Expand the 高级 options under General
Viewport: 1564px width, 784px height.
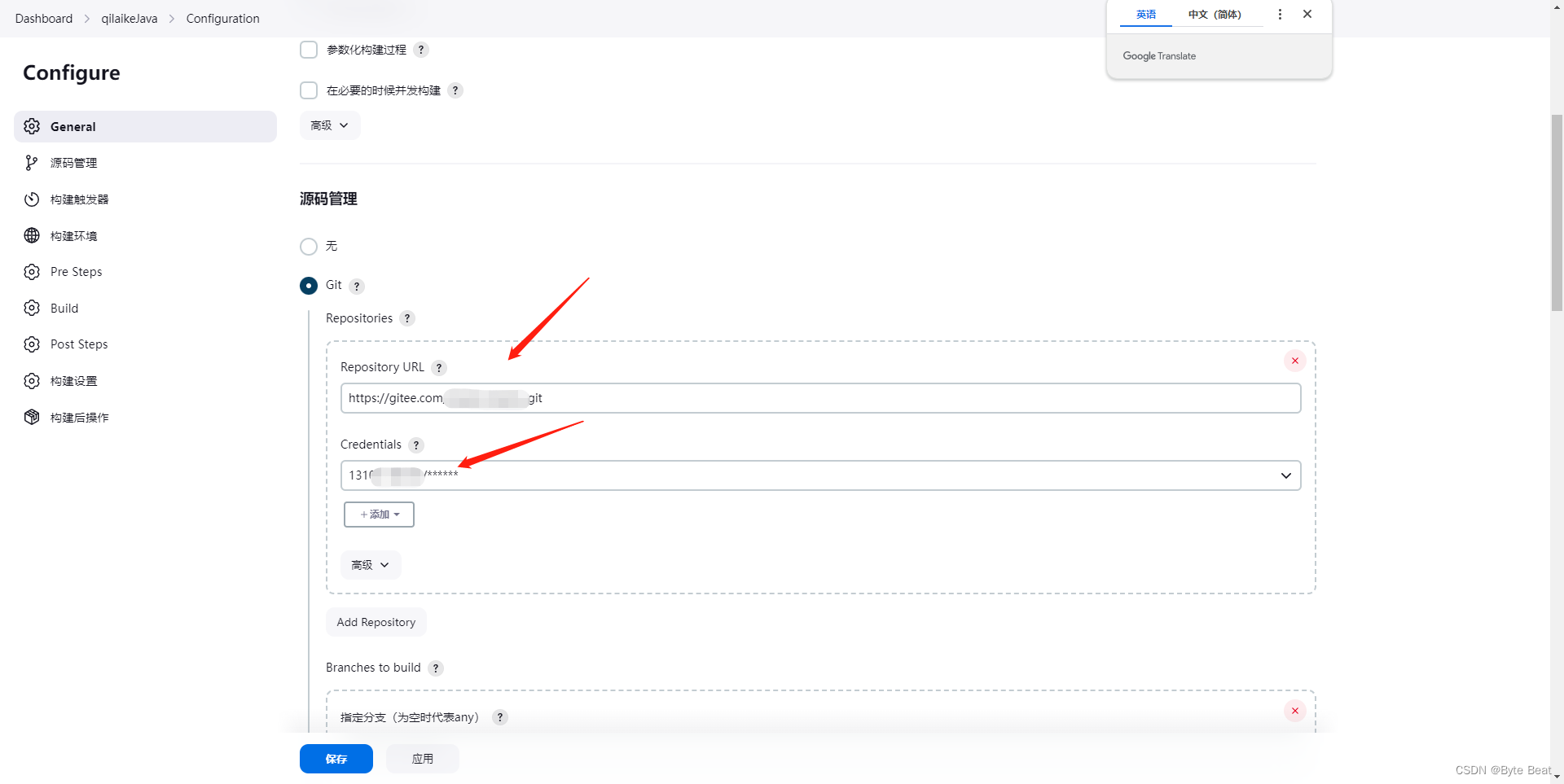(x=330, y=125)
